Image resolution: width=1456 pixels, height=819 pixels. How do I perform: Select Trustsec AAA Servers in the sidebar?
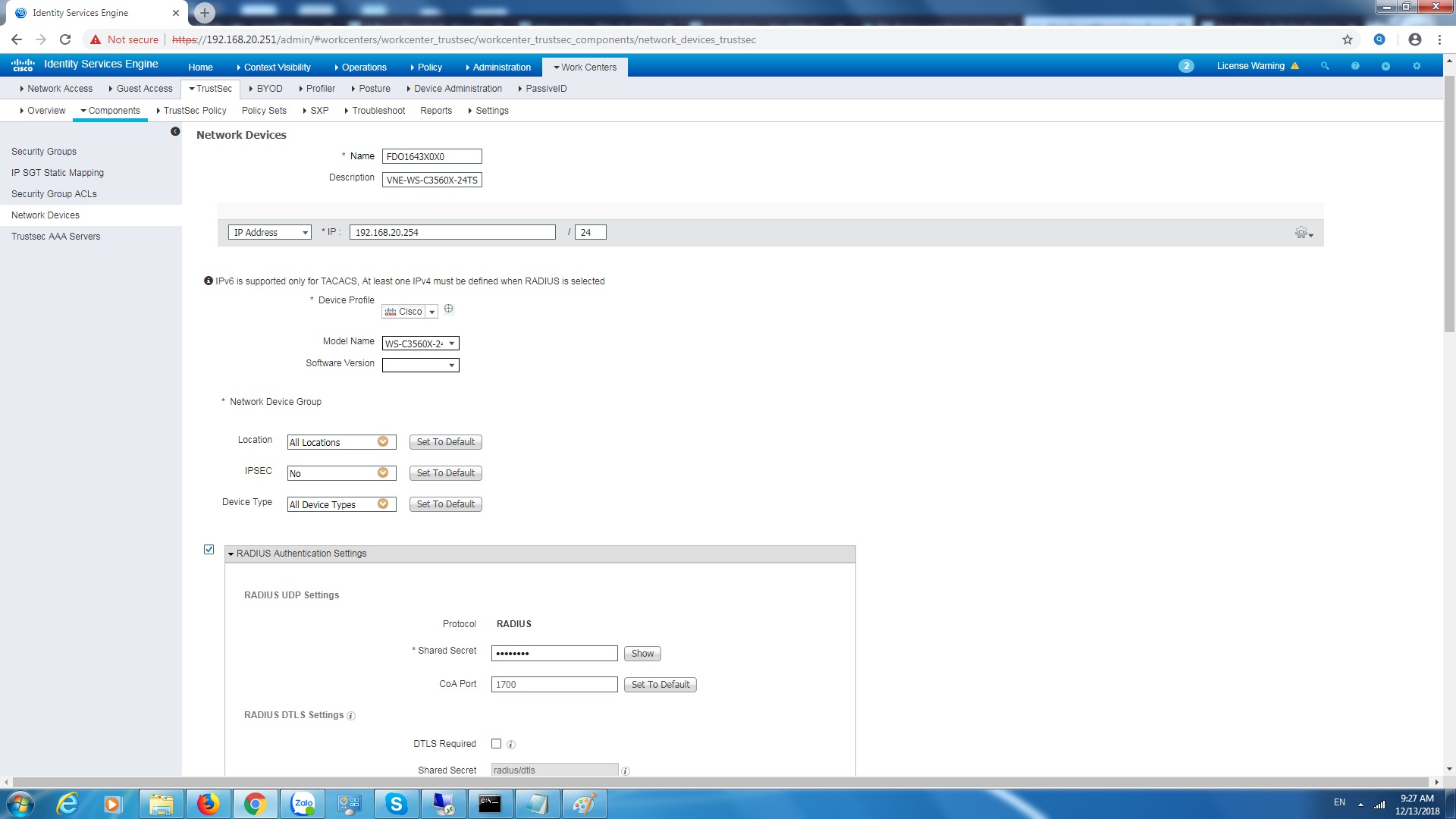(x=55, y=236)
